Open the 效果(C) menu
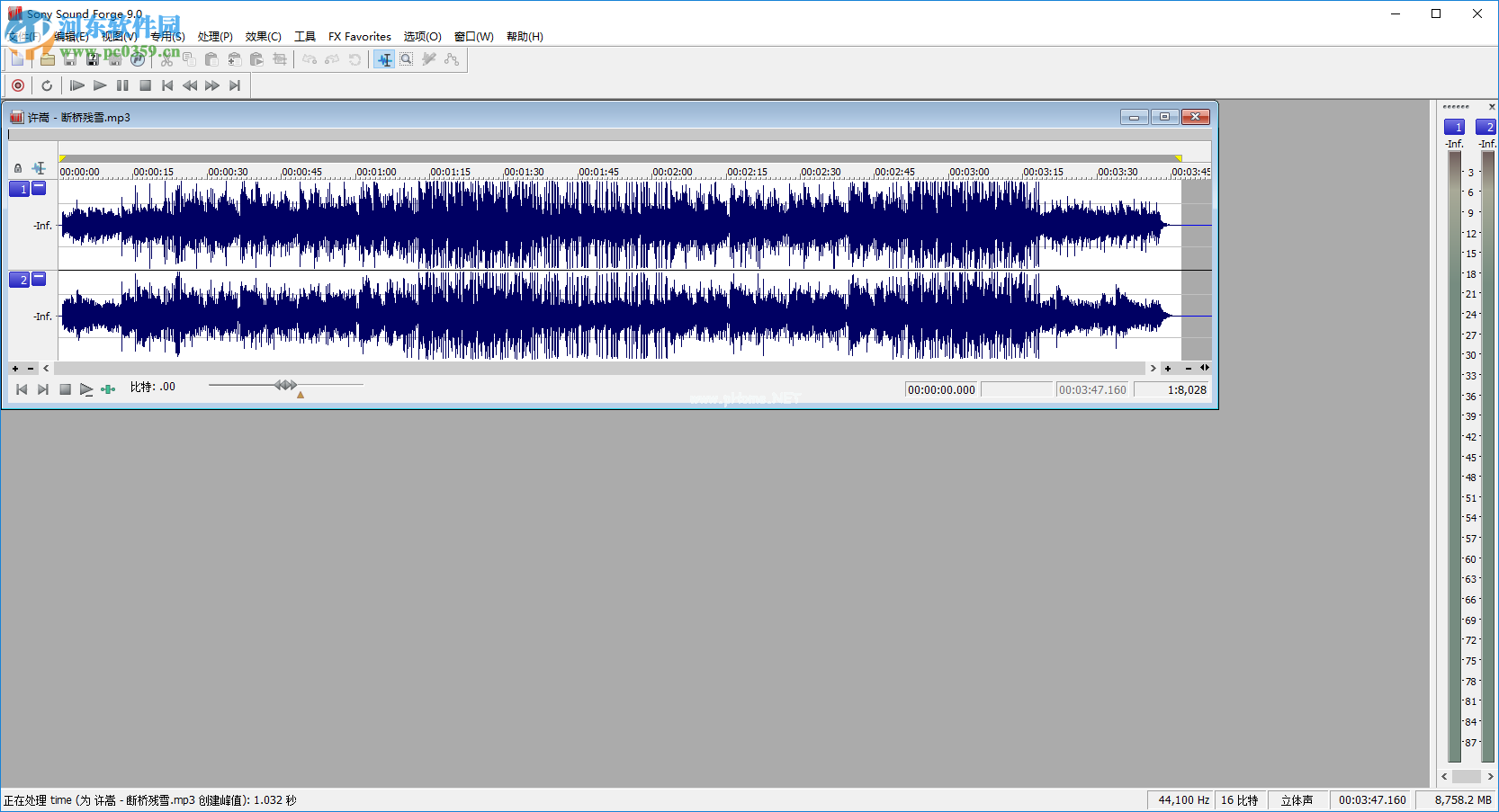Screen dimensions: 1499x812 click(x=264, y=37)
